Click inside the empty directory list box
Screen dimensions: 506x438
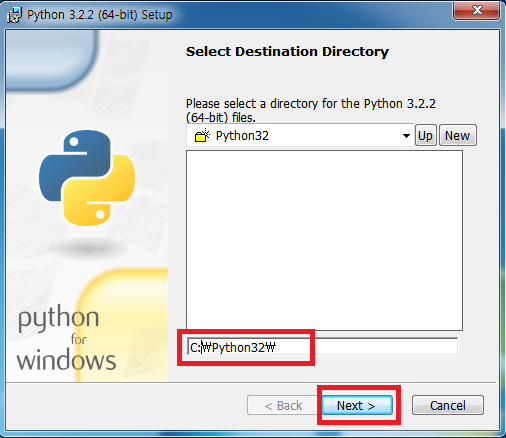click(324, 240)
